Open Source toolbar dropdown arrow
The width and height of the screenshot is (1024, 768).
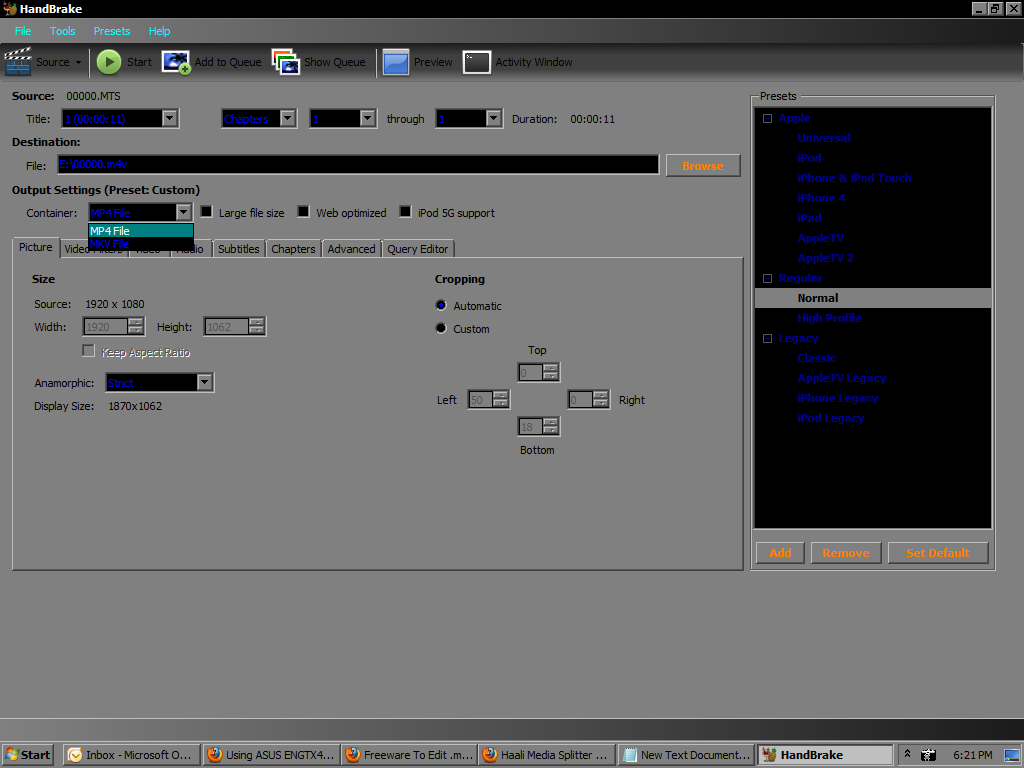pyautogui.click(x=78, y=63)
